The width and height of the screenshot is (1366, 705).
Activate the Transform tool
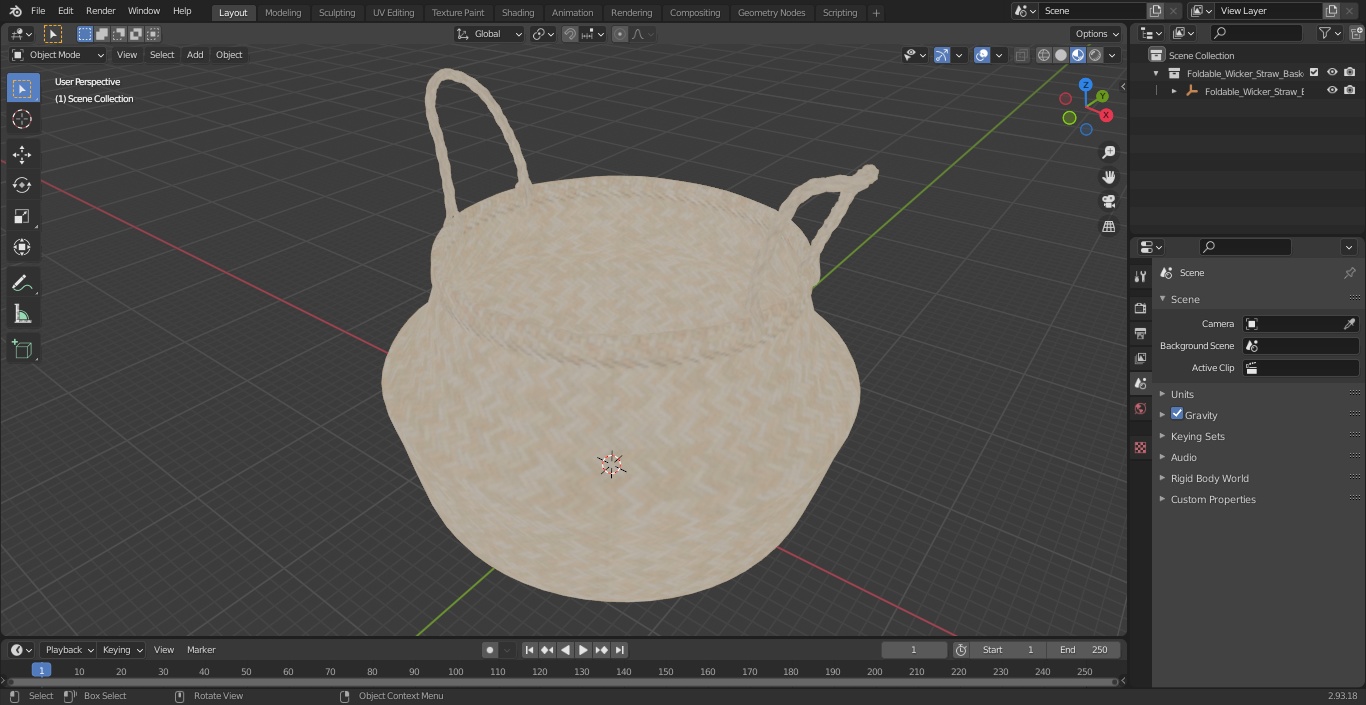[22, 247]
